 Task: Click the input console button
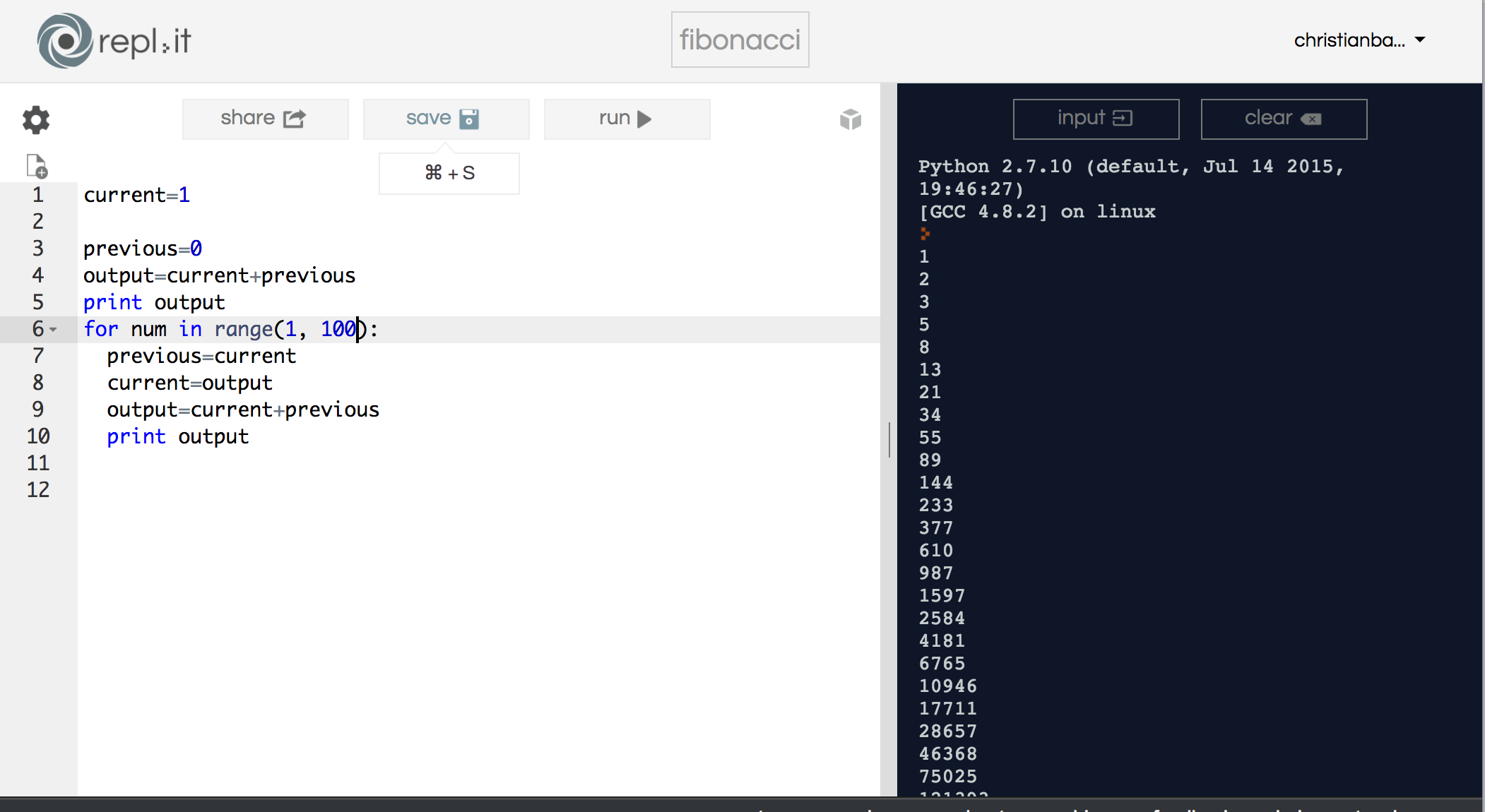[x=1095, y=119]
